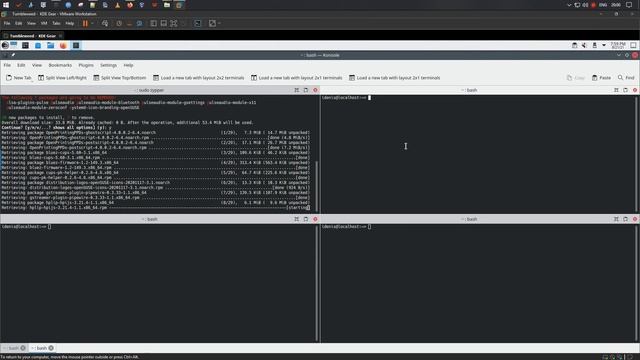Click the KDE clipboard tray icon
Screen dimensions: 640x360
pos(574,45)
